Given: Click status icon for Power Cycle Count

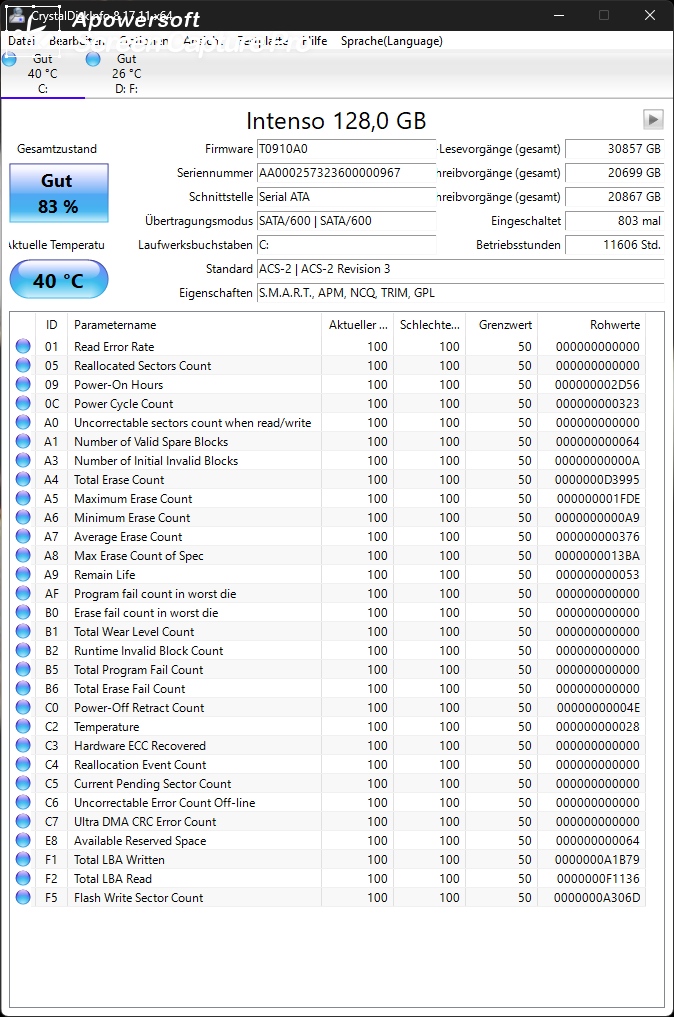Looking at the screenshot, I should pos(23,403).
